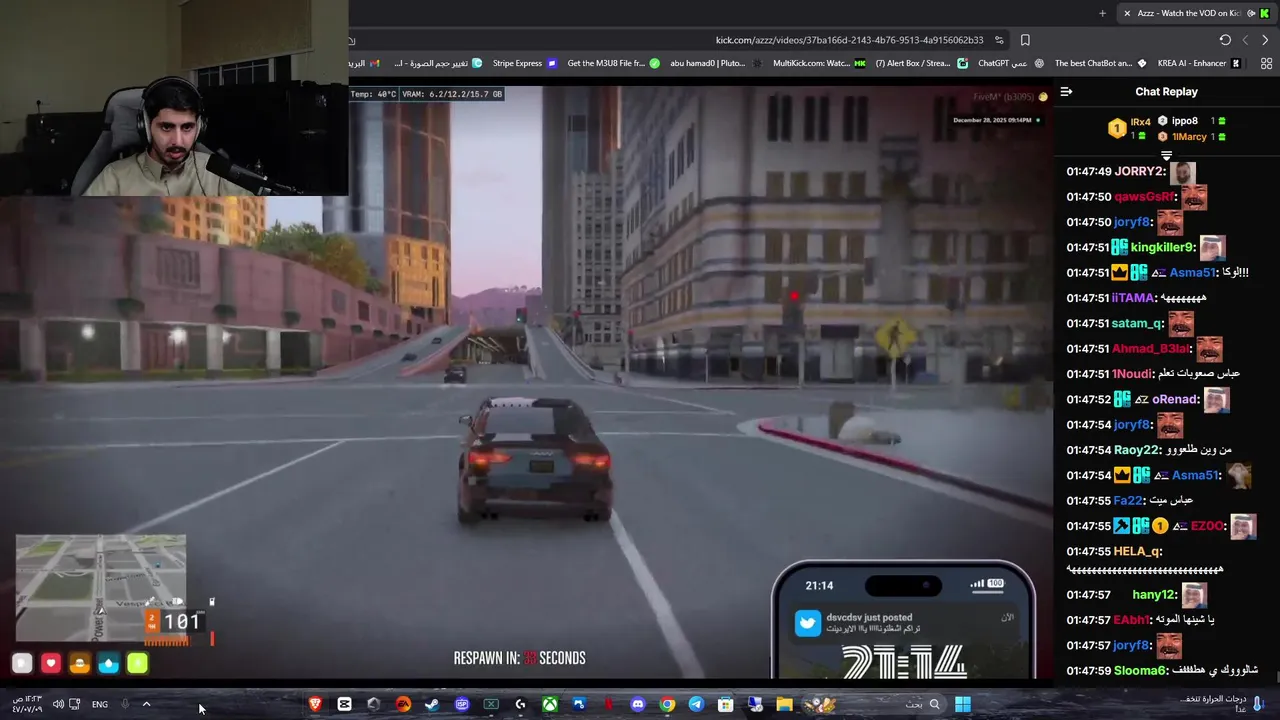The width and height of the screenshot is (1280, 720).
Task: Switch ENG input language indicator
Action: point(100,704)
